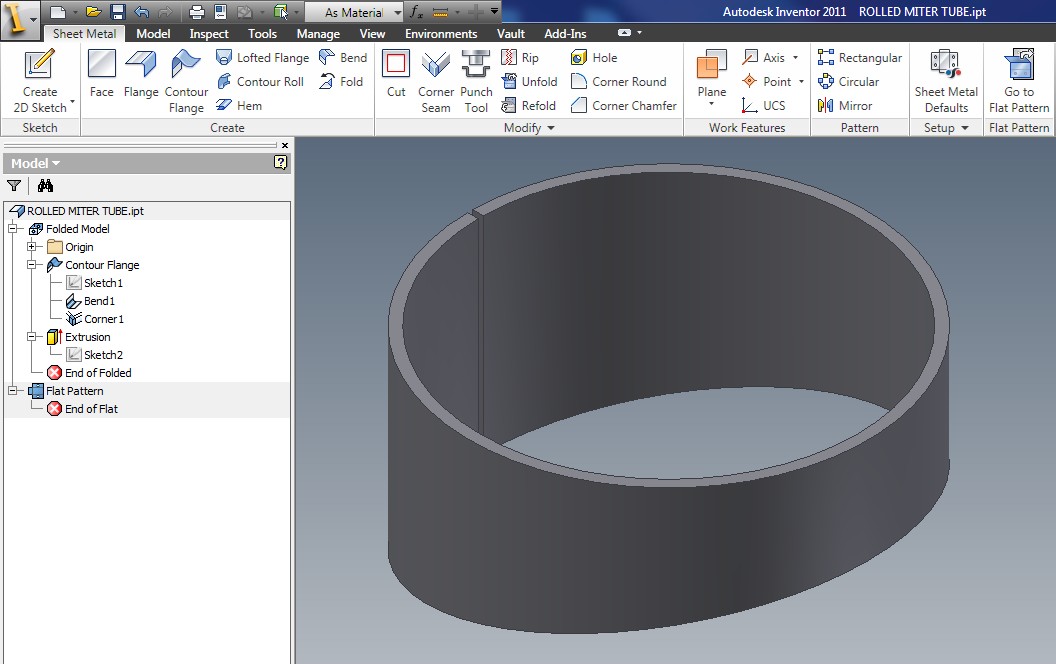Select the Face tool
1056x664 pixels.
pyautogui.click(x=101, y=75)
